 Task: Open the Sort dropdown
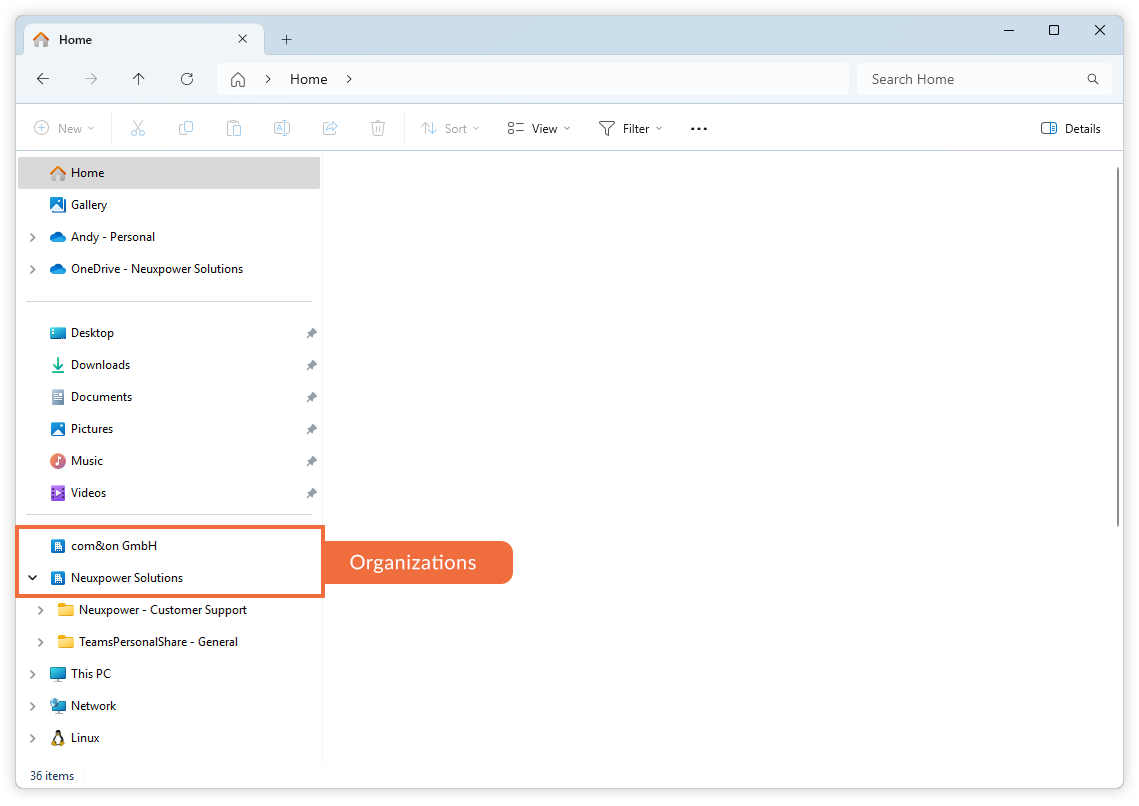click(x=450, y=128)
